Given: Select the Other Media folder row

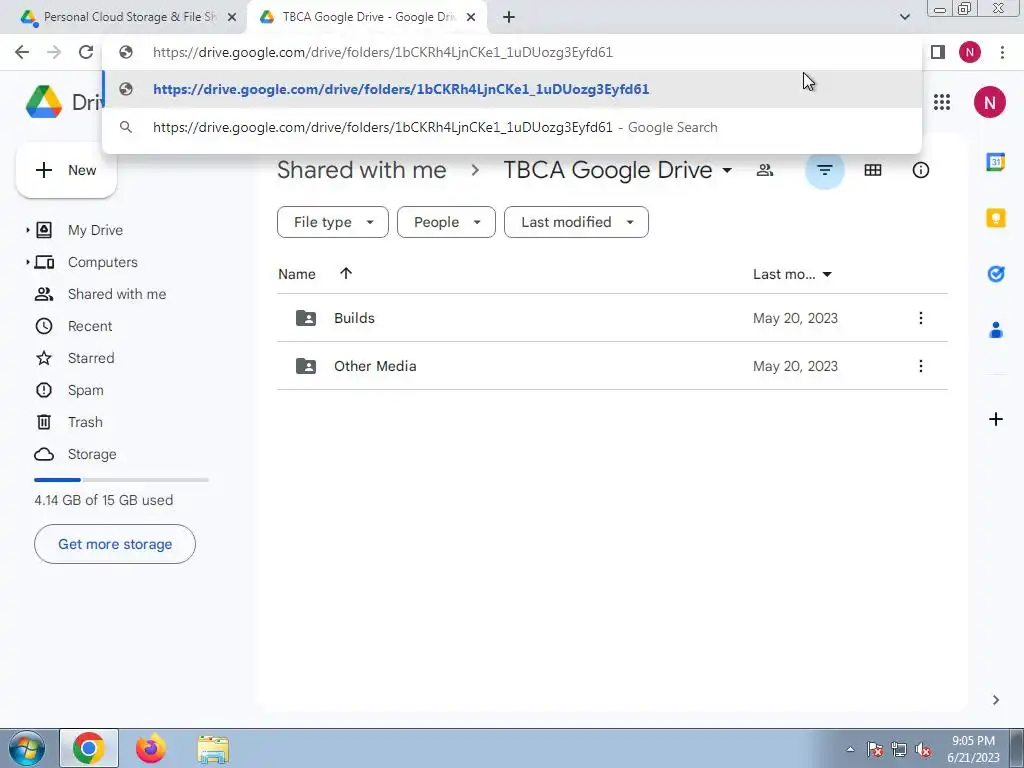Looking at the screenshot, I should [612, 366].
